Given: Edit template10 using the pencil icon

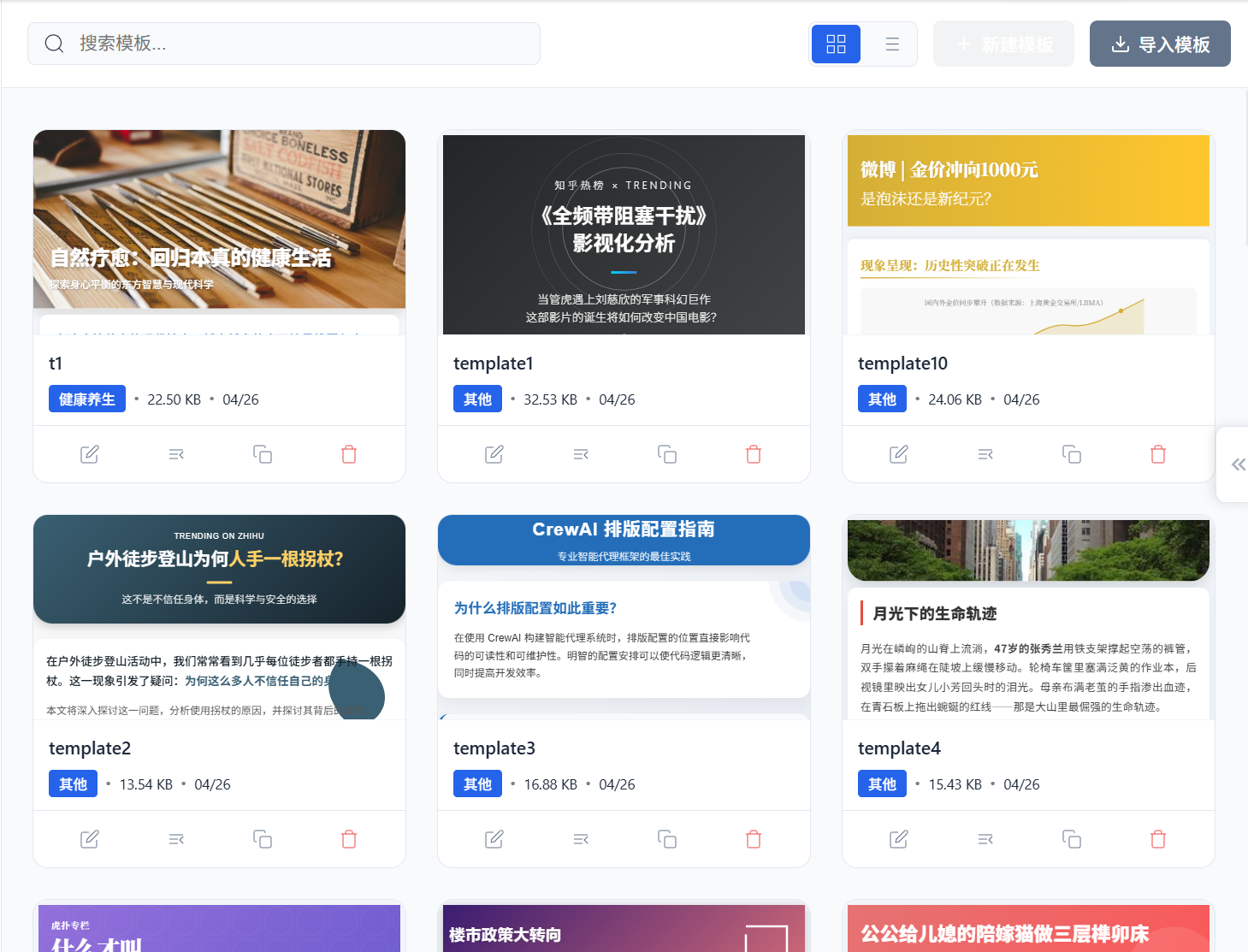Looking at the screenshot, I should (x=899, y=454).
